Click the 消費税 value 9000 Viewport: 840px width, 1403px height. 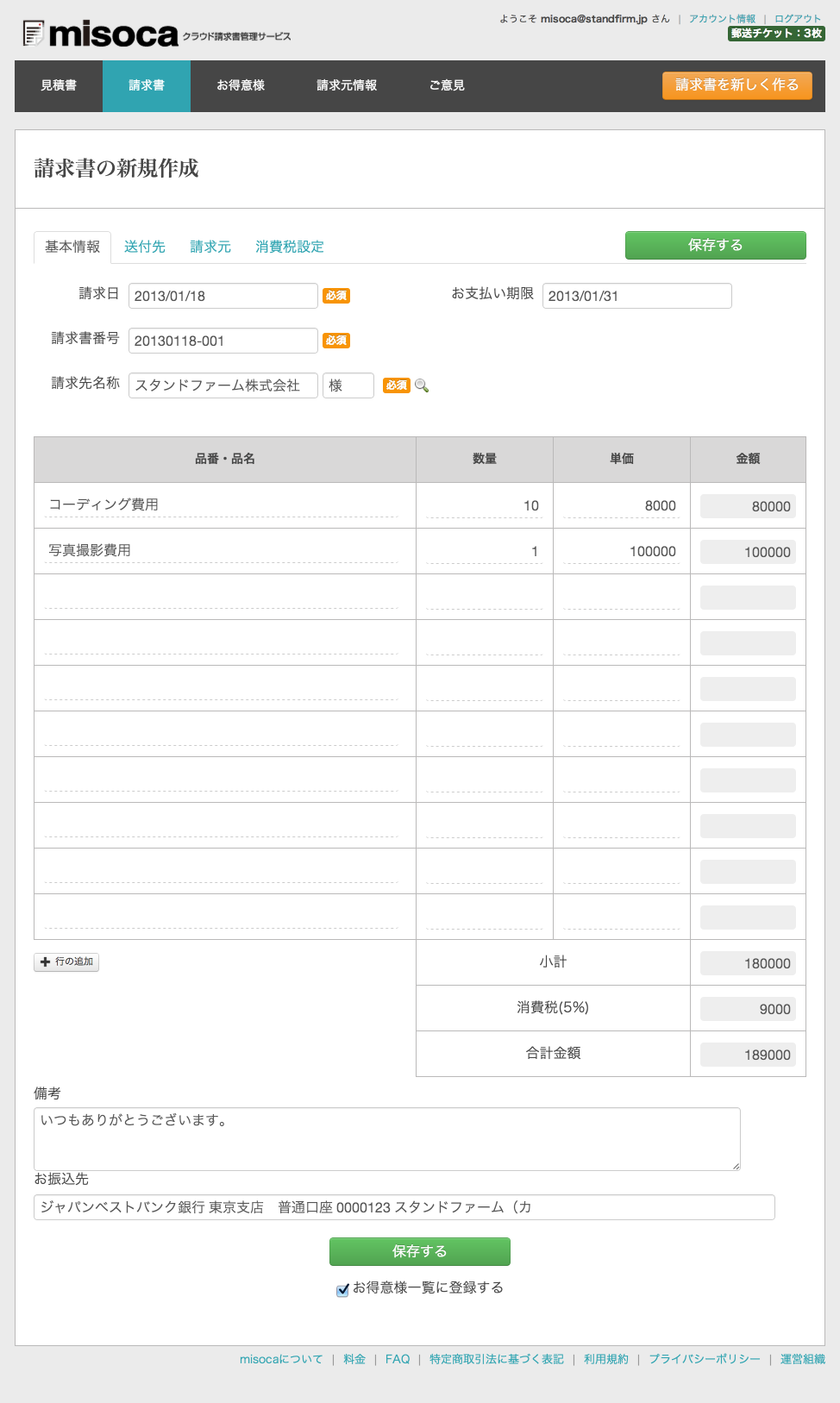click(x=748, y=1009)
